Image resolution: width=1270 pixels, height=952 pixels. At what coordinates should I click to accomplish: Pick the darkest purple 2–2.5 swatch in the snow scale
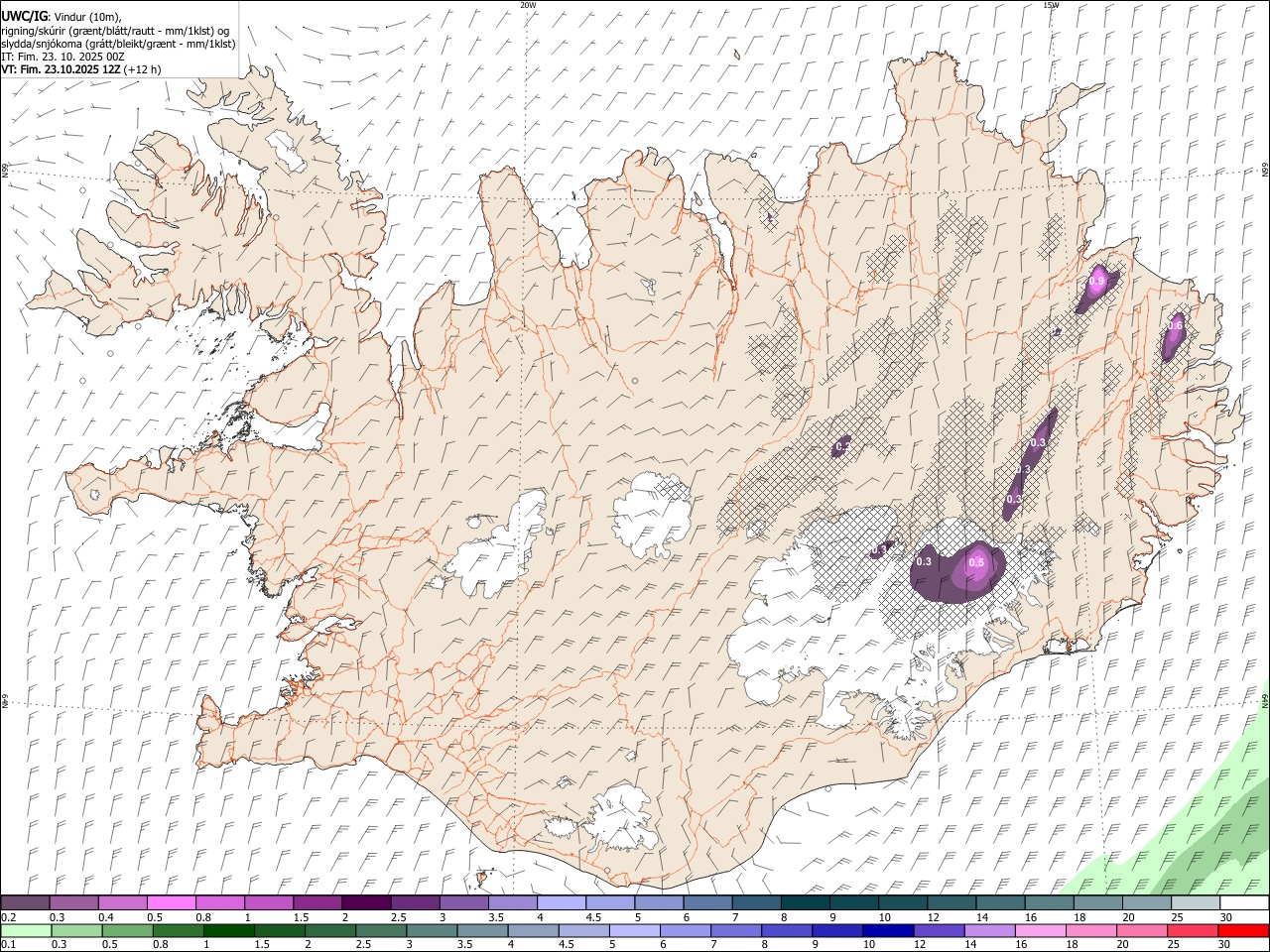pyautogui.click(x=366, y=903)
